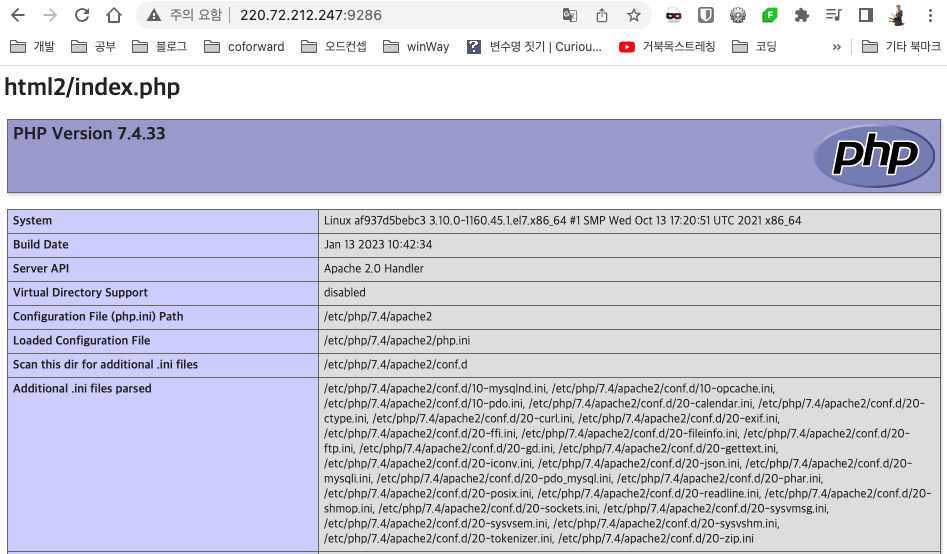The image size is (947, 554).
Task: Click the Loaded Configuration File label
Action: click(x=82, y=341)
